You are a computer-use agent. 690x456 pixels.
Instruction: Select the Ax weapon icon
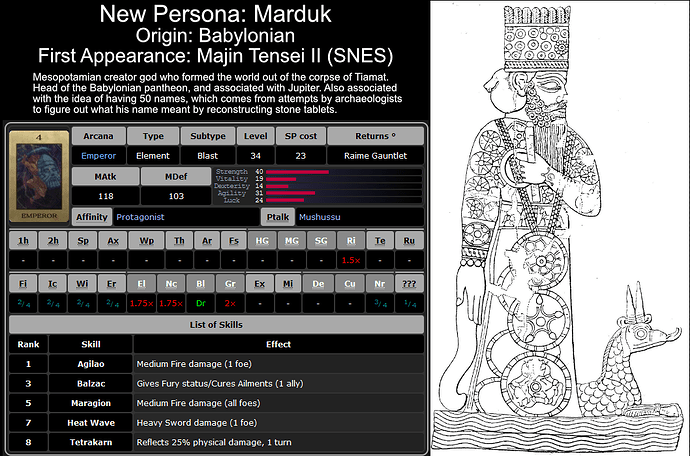113,241
